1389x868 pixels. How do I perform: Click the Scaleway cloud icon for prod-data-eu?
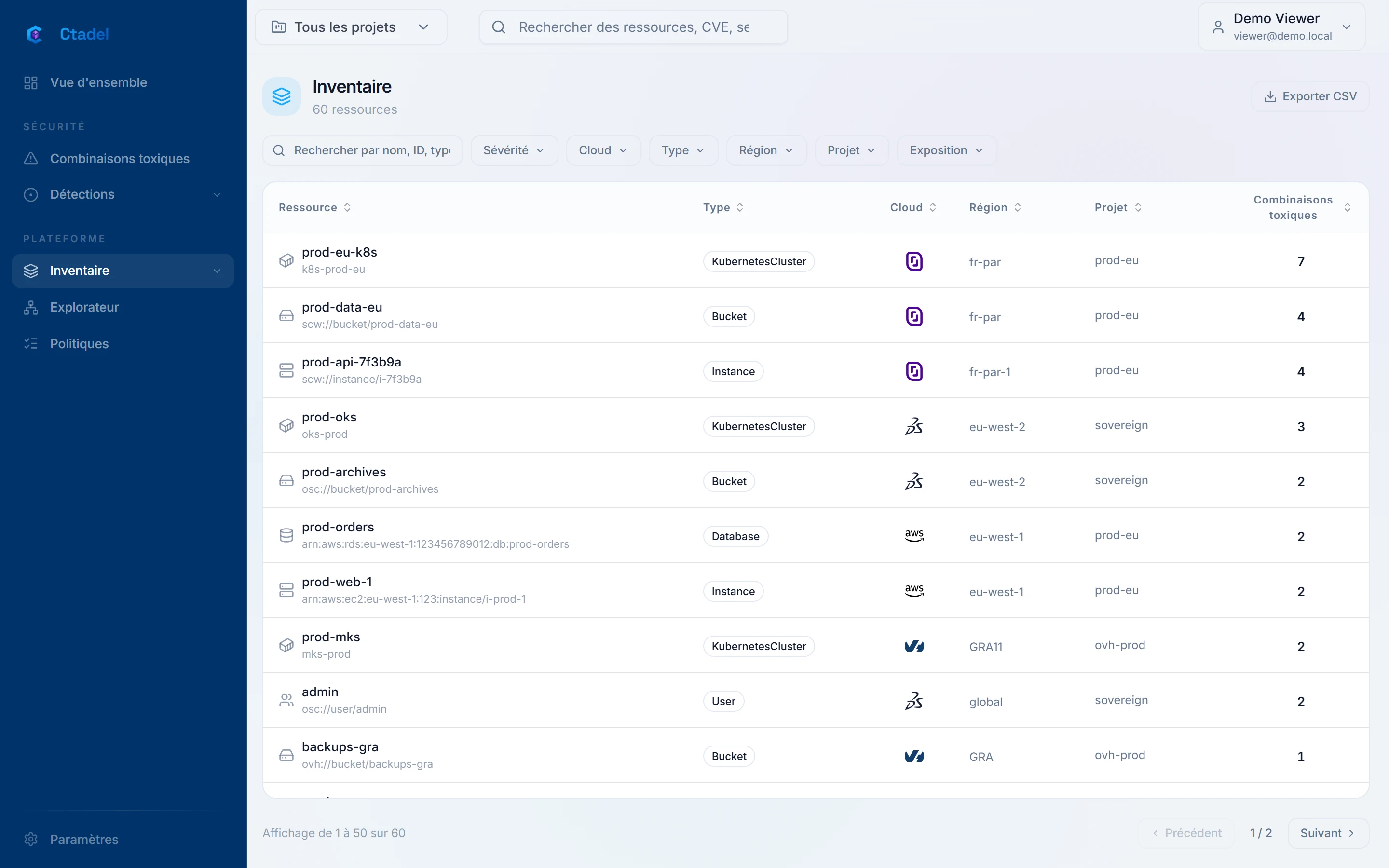coord(914,316)
